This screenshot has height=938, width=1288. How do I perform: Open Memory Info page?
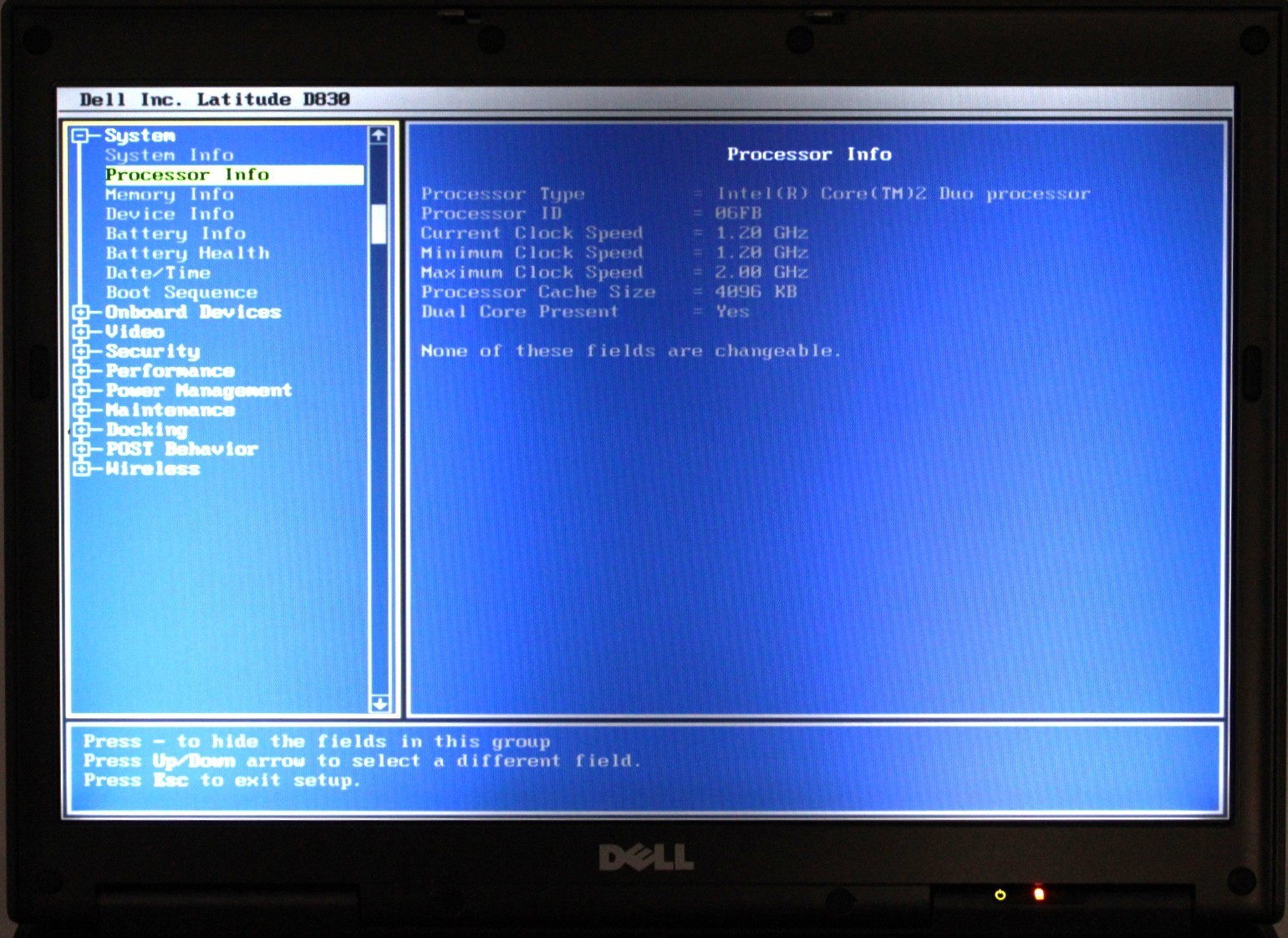click(170, 195)
